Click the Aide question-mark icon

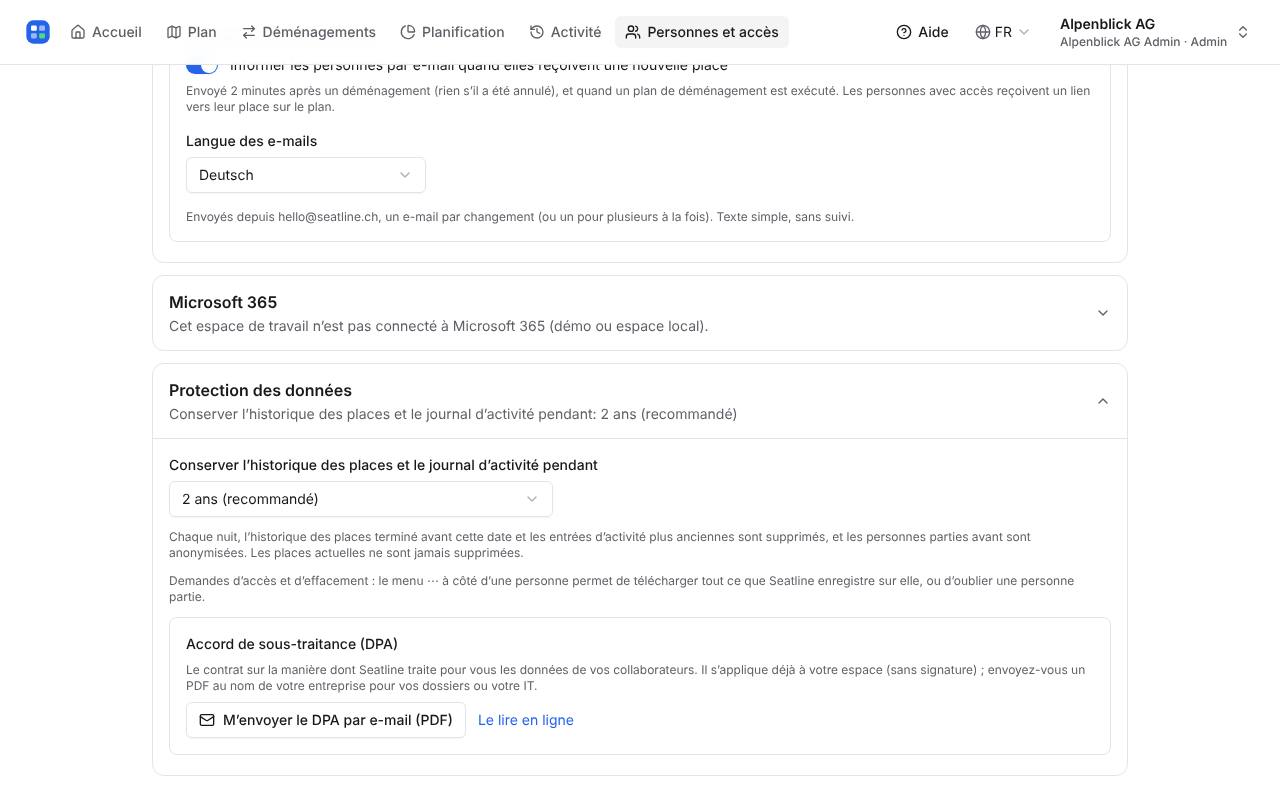pyautogui.click(x=904, y=32)
